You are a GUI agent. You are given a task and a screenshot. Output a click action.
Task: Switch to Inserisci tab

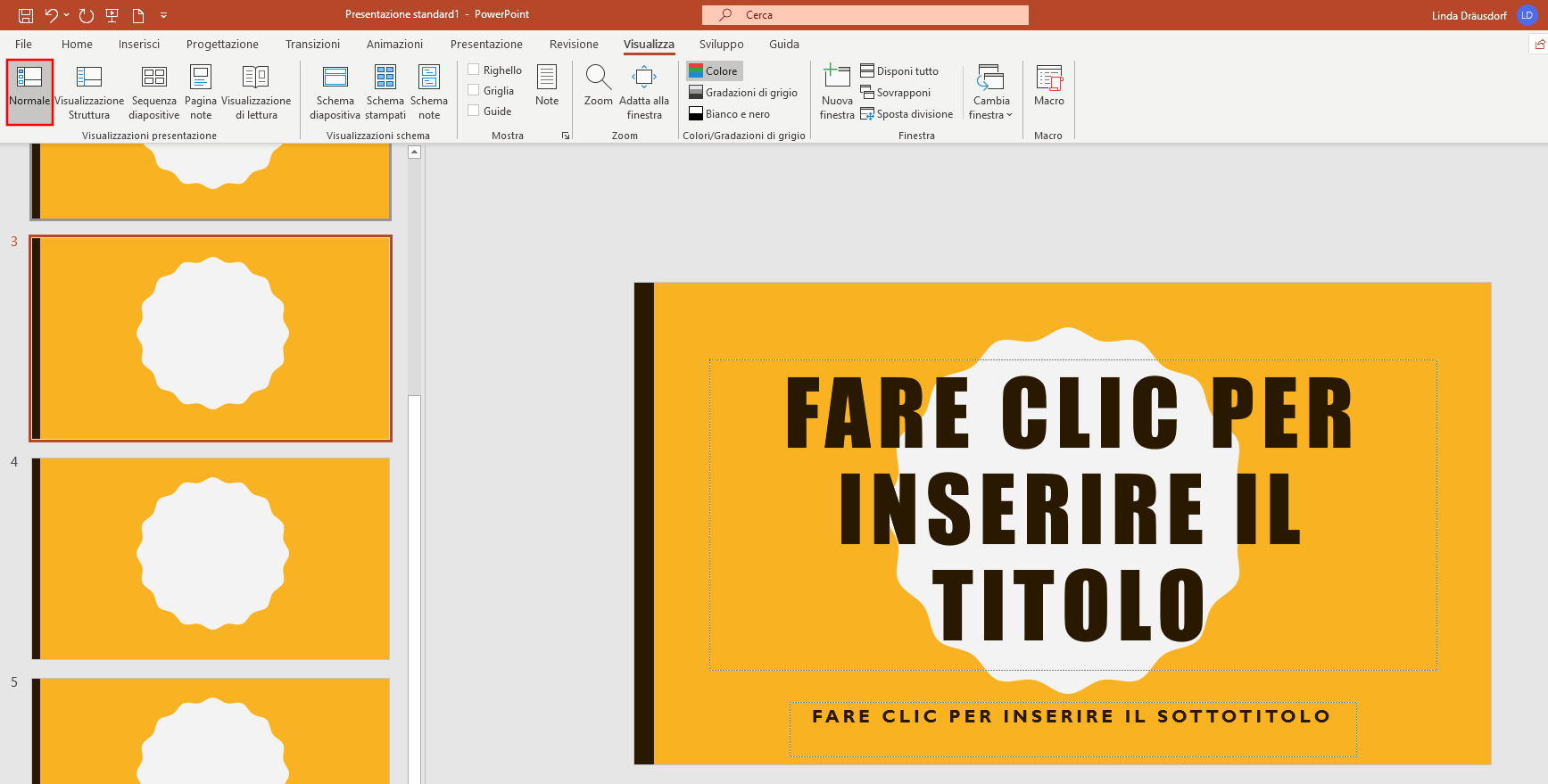[x=139, y=45]
